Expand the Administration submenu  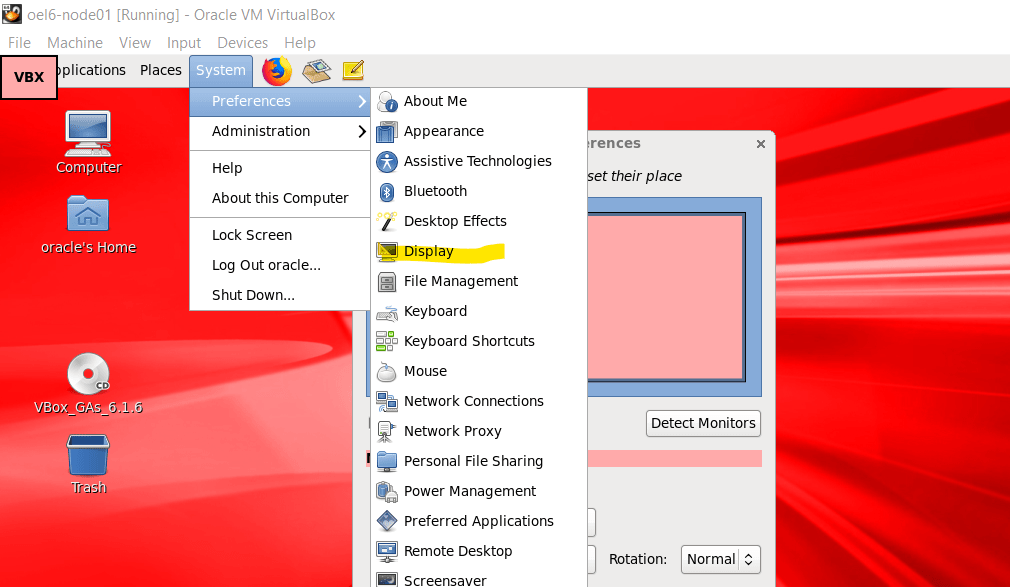point(279,131)
